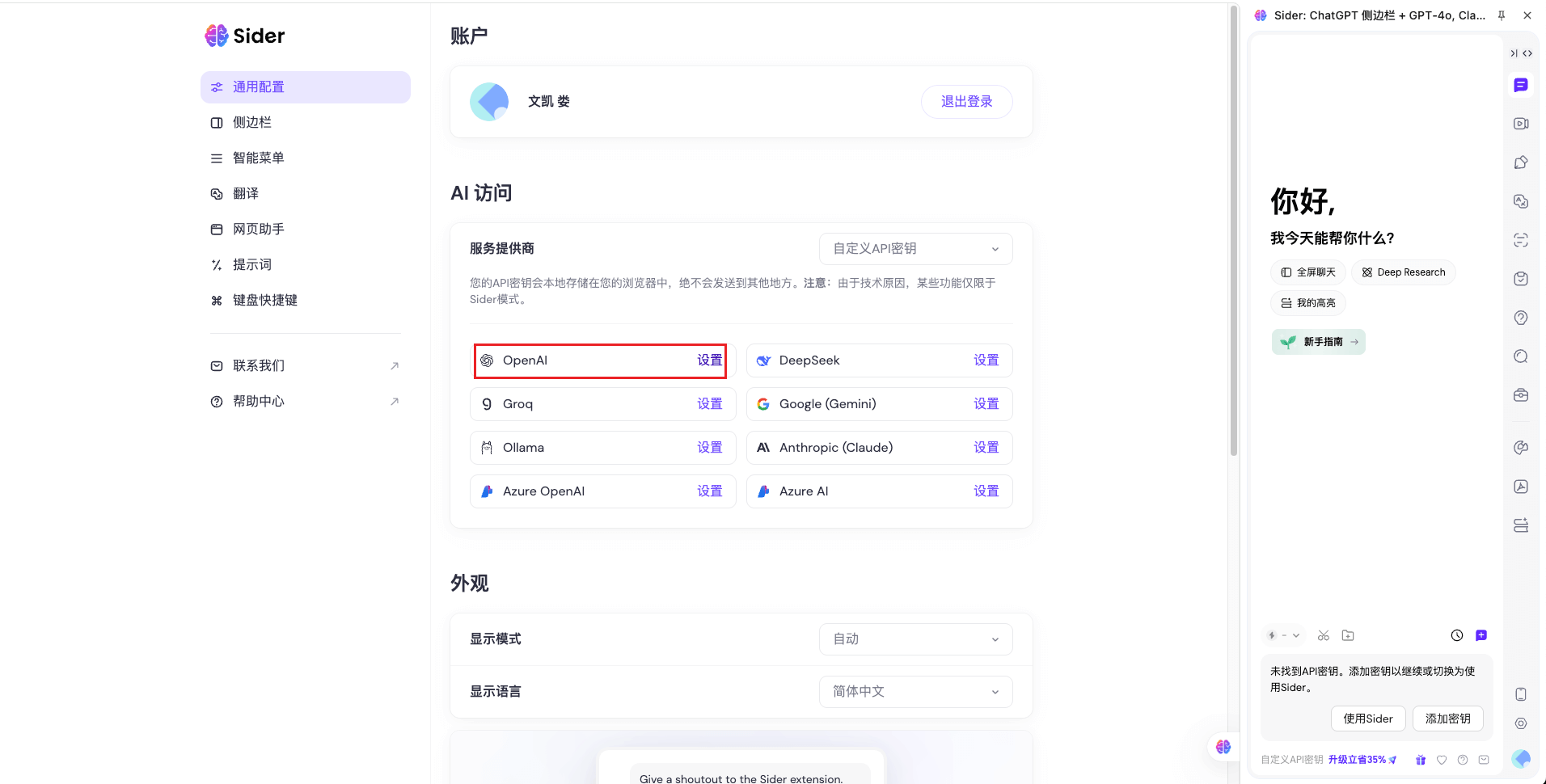Open OpenAI 设置 in the red highlighted row

click(710, 360)
